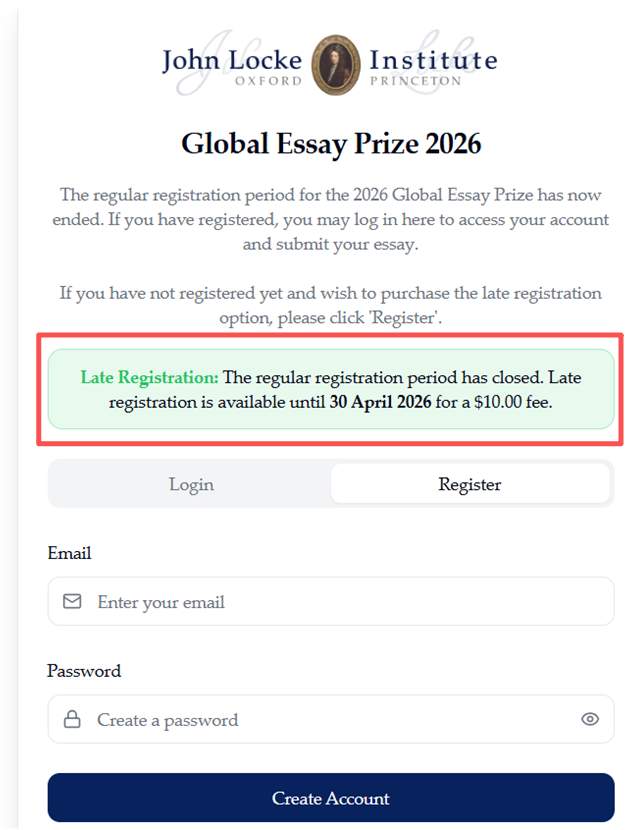Click the 'Global Essay Prize 2026' heading
The height and width of the screenshot is (830, 640).
[x=331, y=144]
